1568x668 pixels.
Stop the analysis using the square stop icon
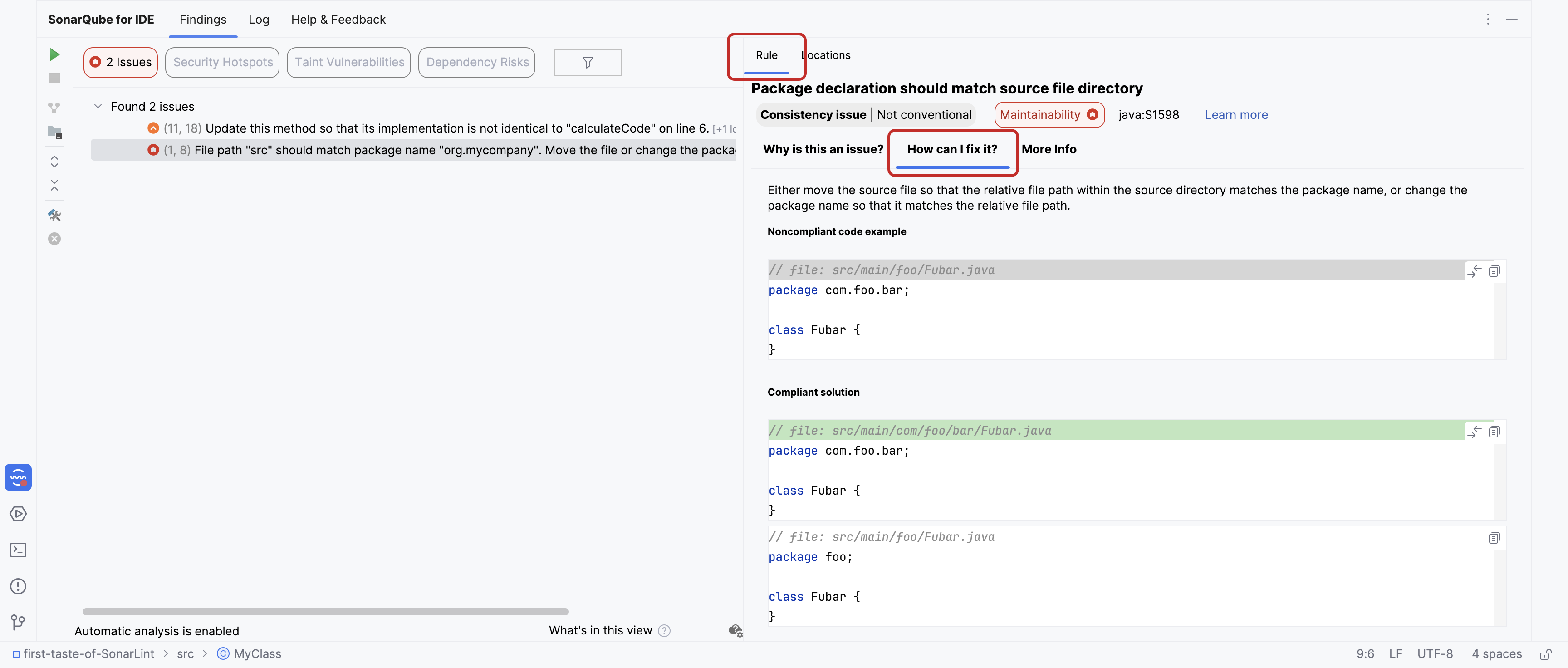[54, 79]
